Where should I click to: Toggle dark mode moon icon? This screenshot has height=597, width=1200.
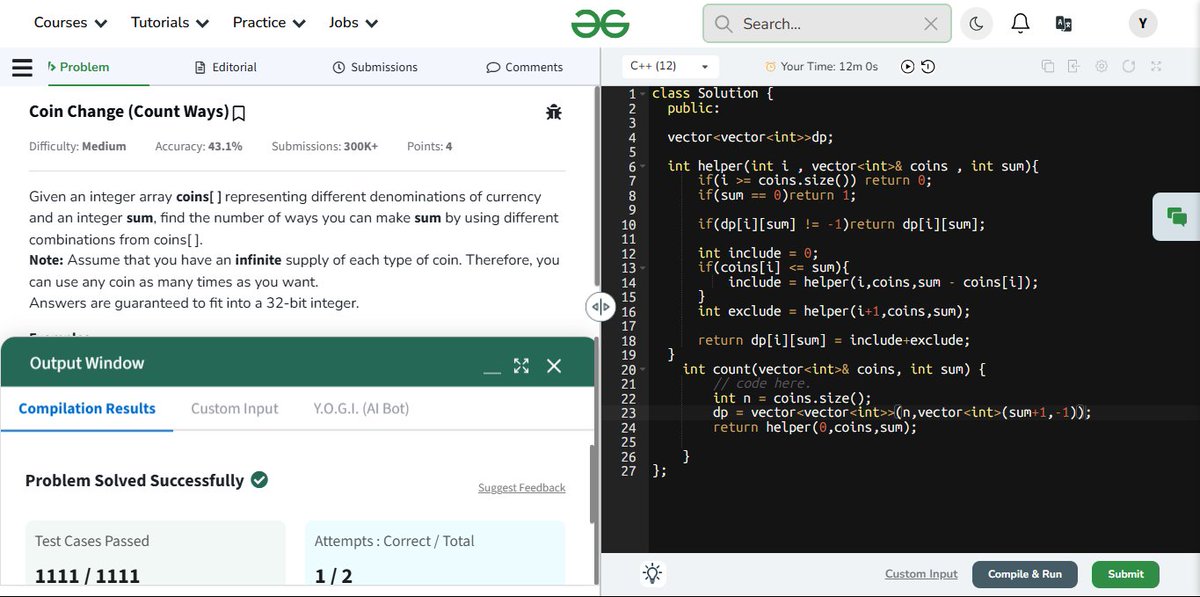coord(976,23)
